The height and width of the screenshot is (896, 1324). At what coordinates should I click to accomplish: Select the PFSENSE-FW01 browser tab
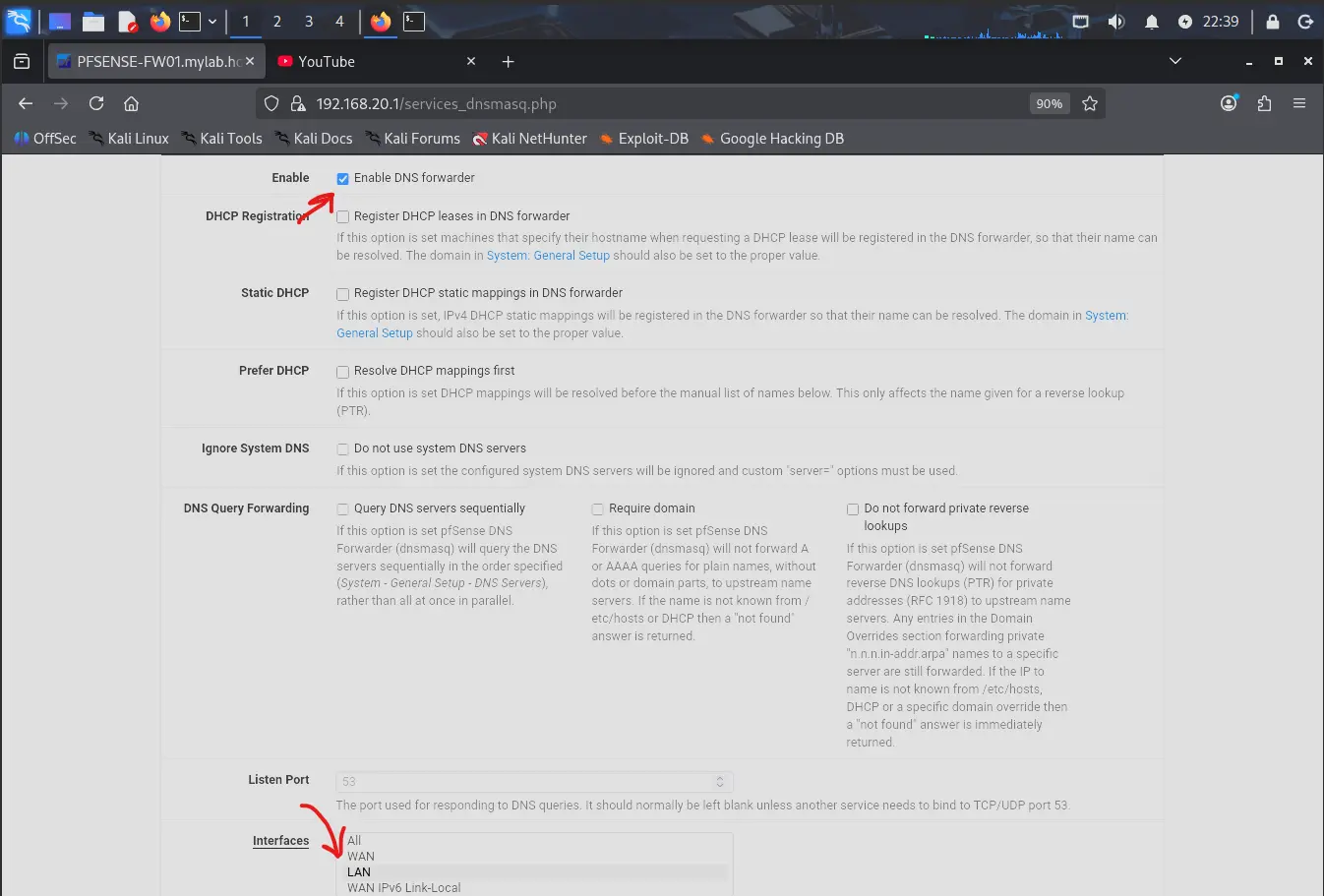[157, 61]
